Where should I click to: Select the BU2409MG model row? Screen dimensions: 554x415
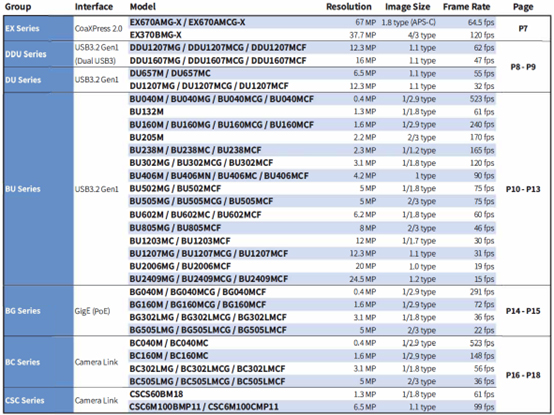tap(312, 279)
